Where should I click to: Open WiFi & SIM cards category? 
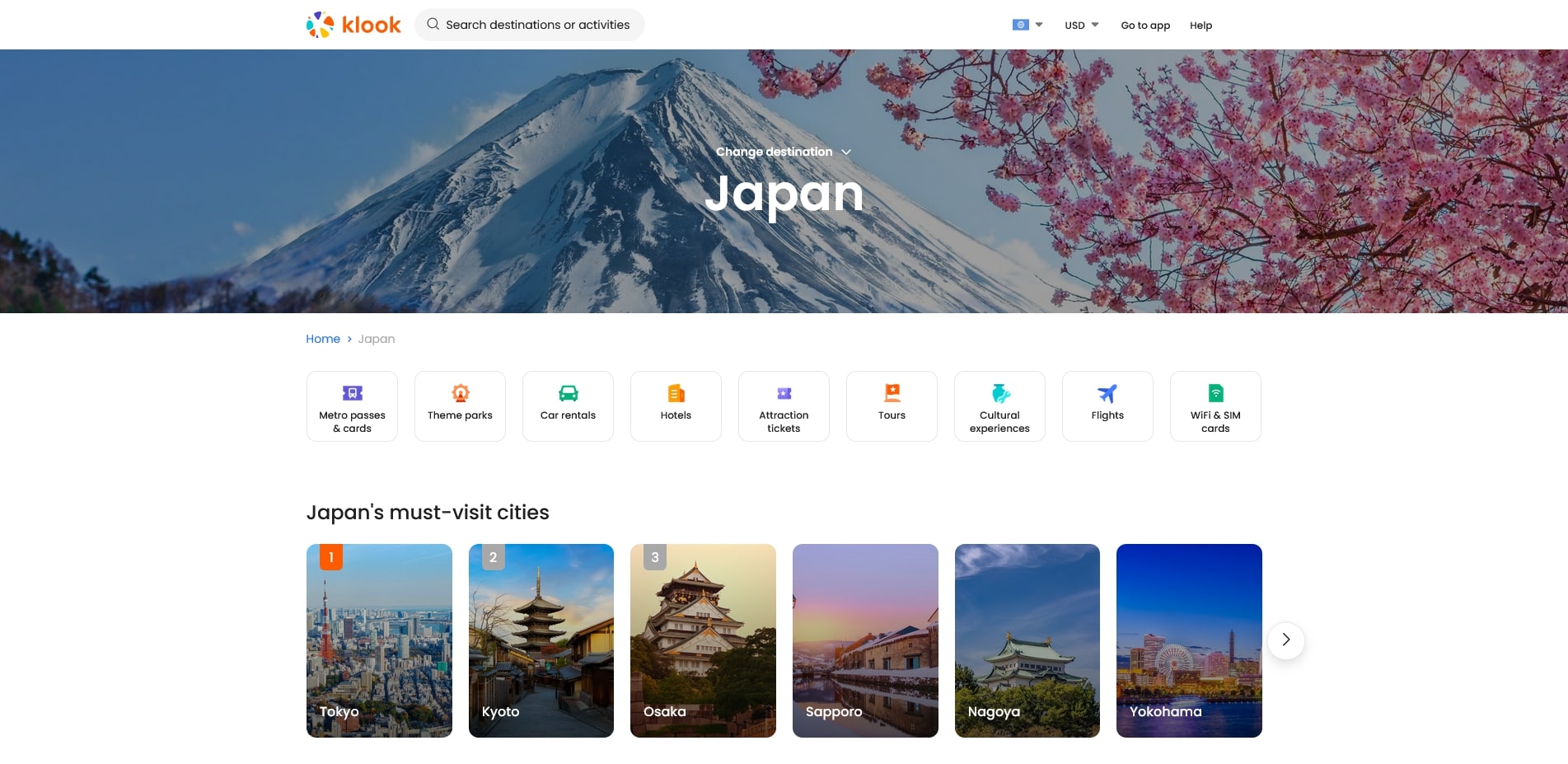click(x=1215, y=406)
